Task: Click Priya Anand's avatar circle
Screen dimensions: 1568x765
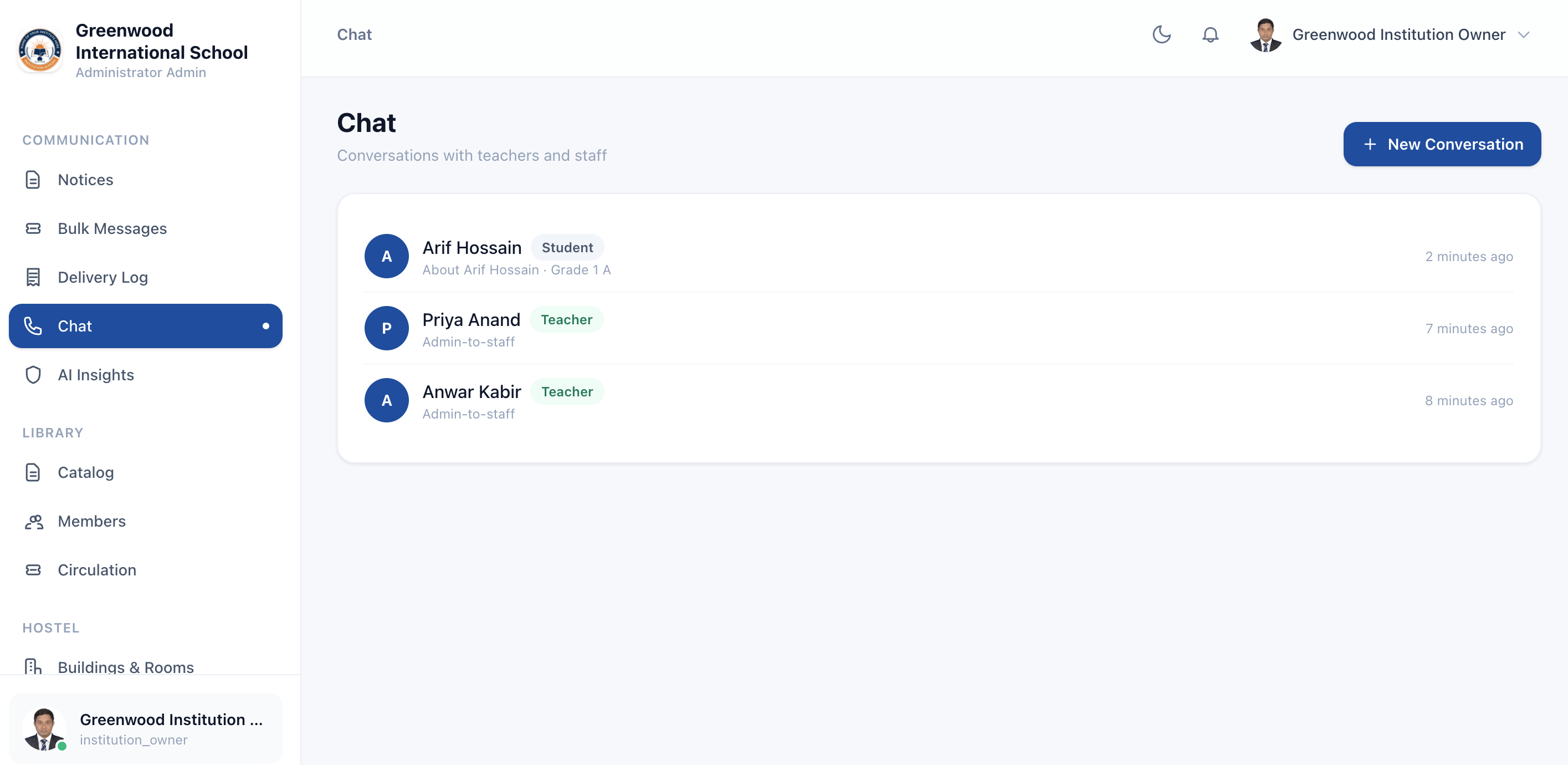Action: pos(387,328)
